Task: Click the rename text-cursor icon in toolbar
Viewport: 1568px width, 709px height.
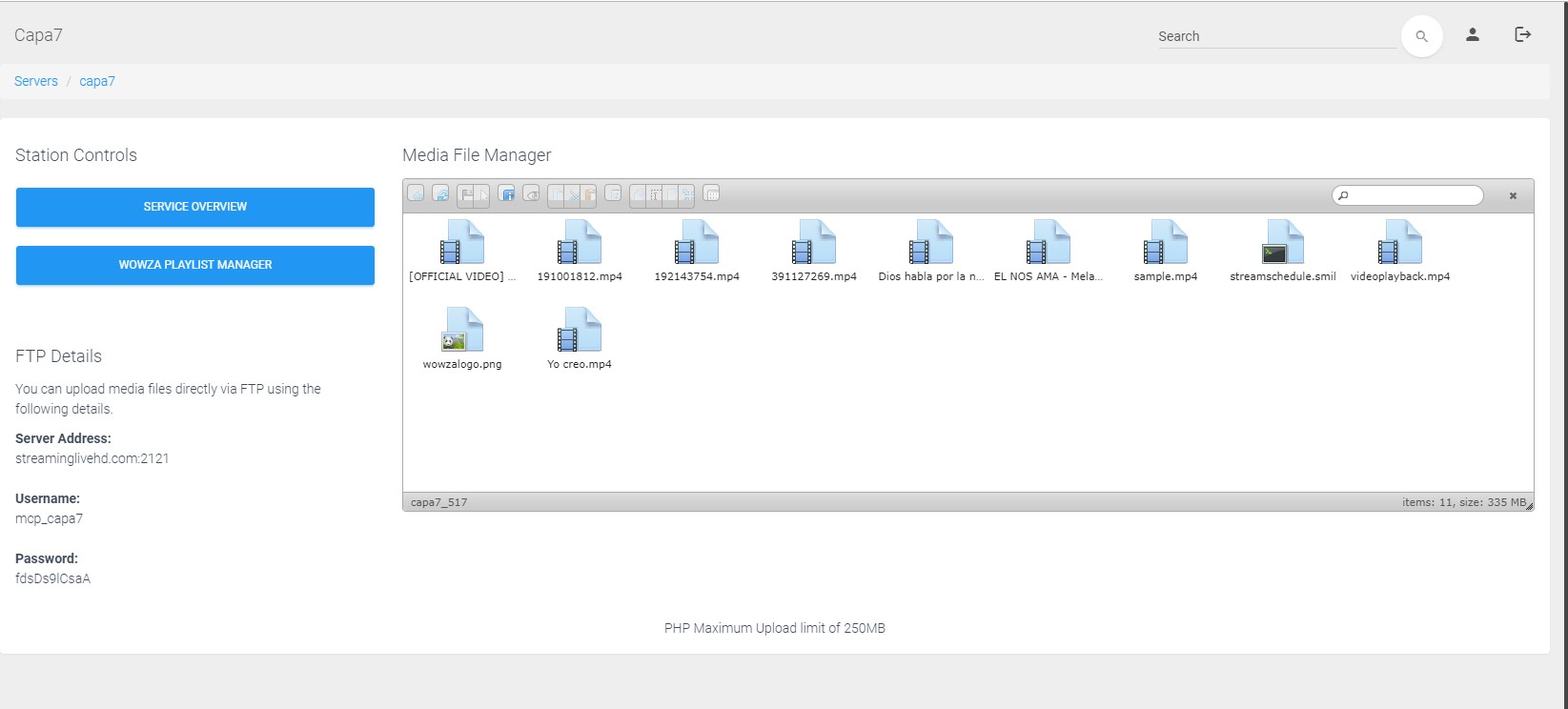Action: tap(655, 195)
